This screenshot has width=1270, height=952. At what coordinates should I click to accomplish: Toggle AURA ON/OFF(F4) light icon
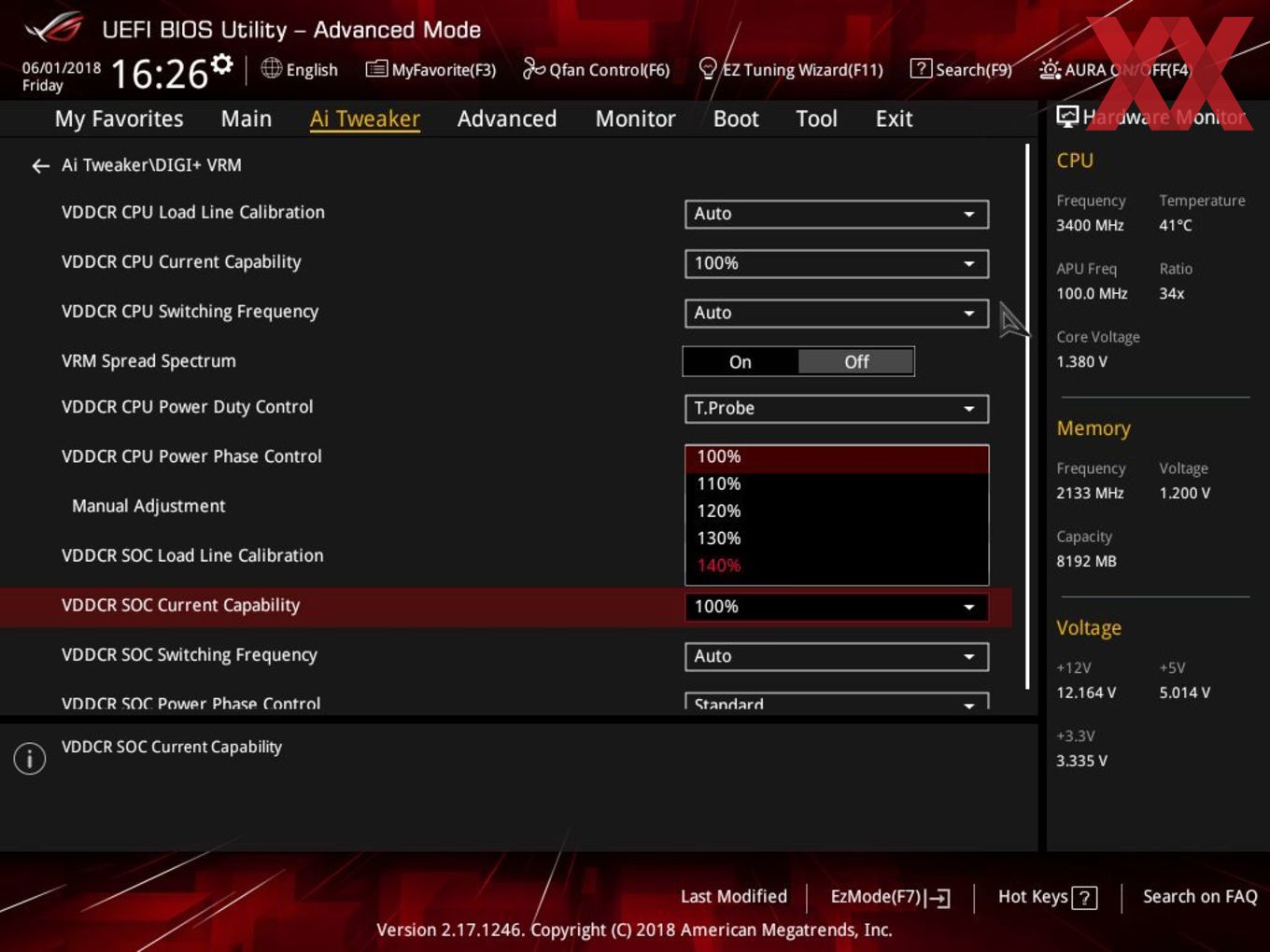pyautogui.click(x=1050, y=69)
